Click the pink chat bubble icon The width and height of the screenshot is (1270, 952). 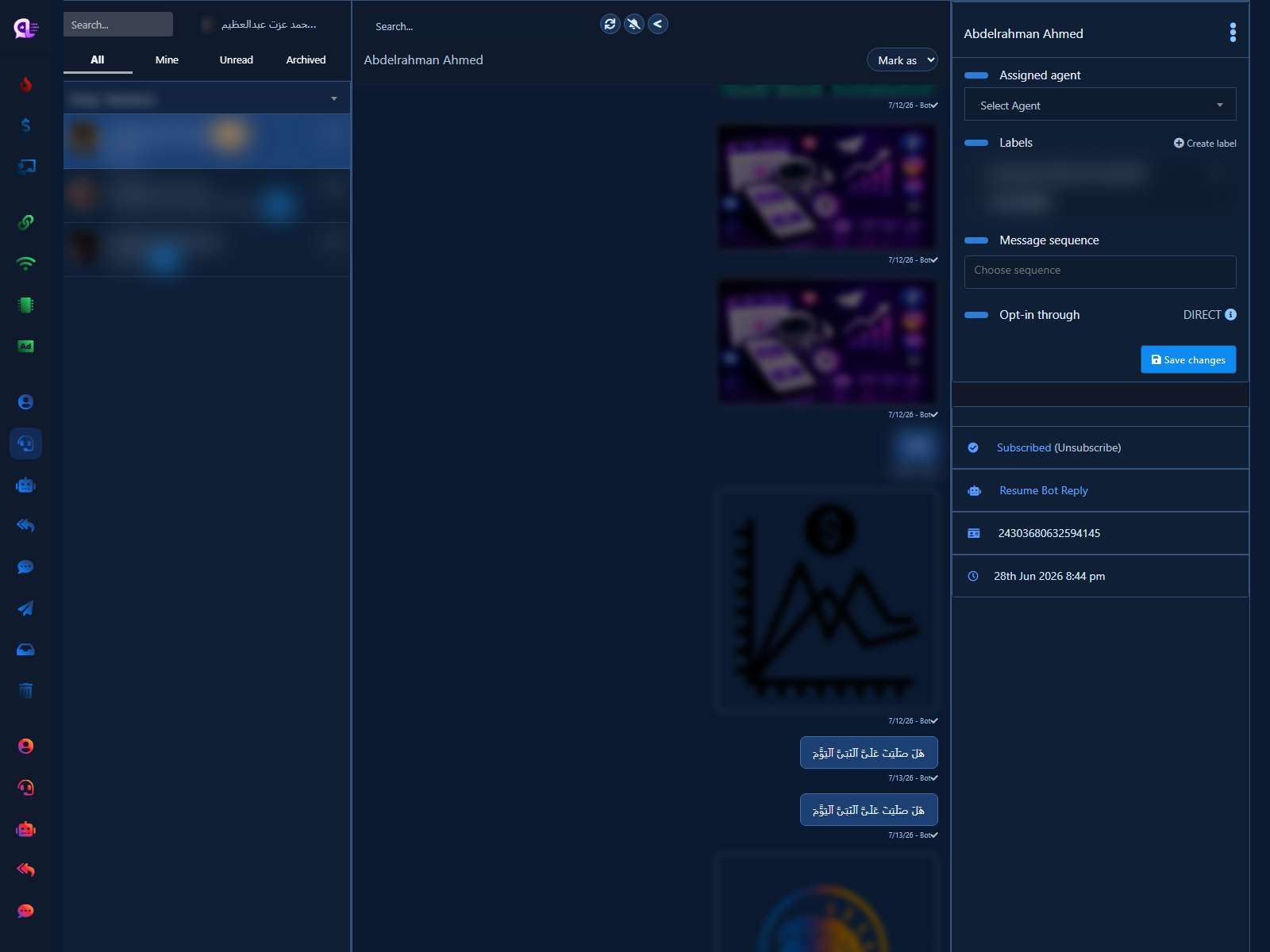(25, 912)
